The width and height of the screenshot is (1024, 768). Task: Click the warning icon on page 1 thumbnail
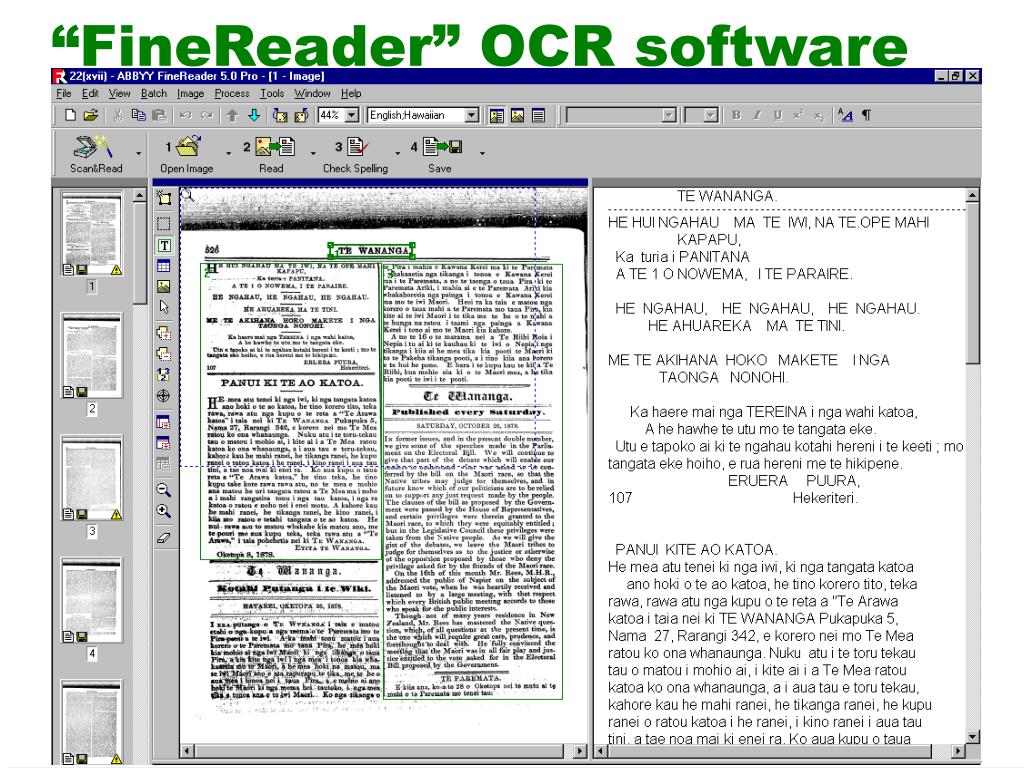[x=116, y=269]
